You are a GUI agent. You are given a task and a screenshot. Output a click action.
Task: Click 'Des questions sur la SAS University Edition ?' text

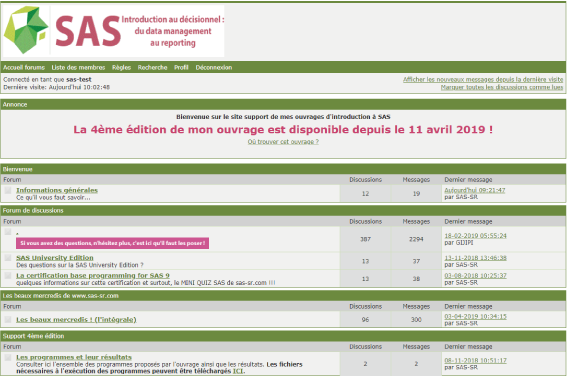point(80,265)
